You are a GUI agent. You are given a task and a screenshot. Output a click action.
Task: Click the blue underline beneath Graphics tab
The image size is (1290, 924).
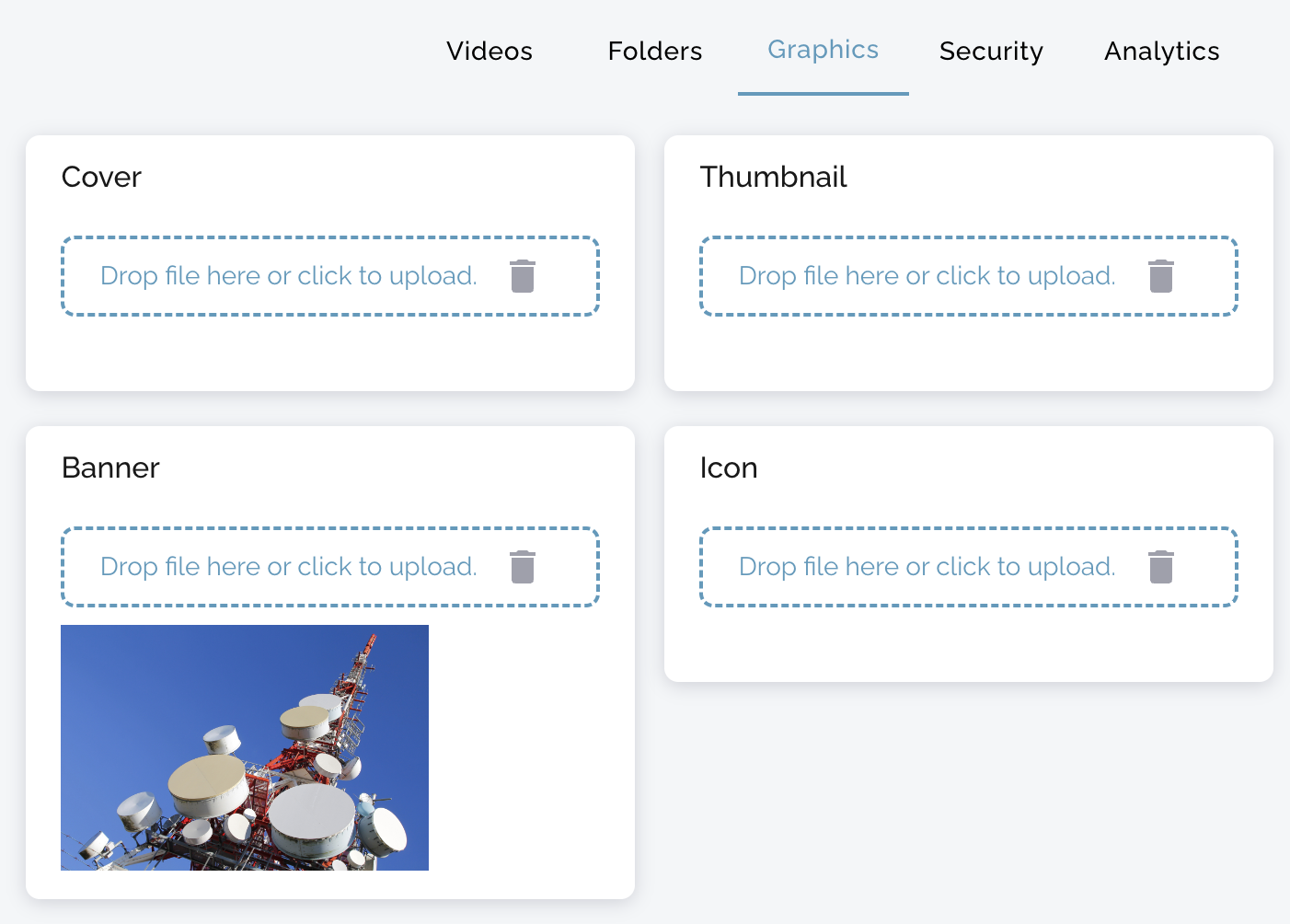824,93
